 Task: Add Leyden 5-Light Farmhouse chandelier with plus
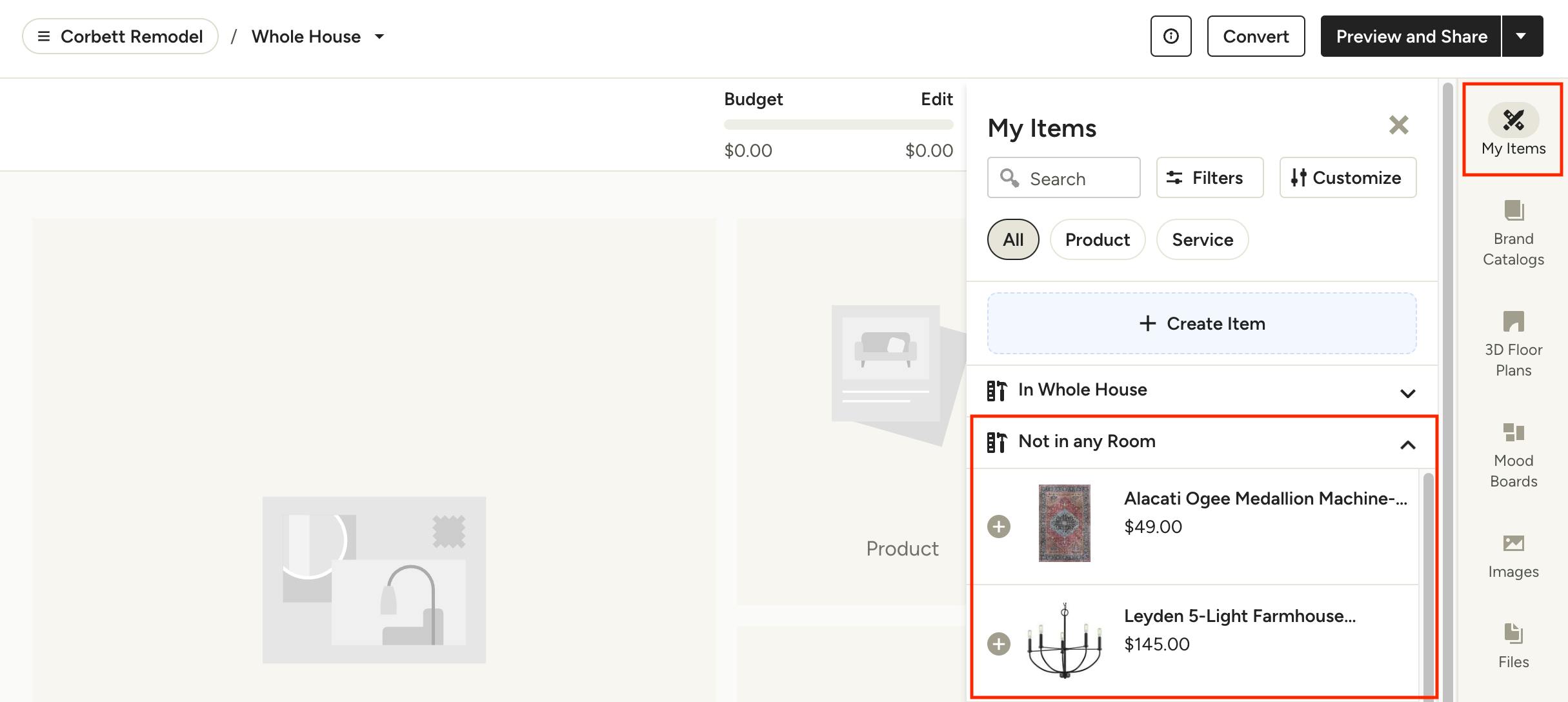tap(999, 644)
